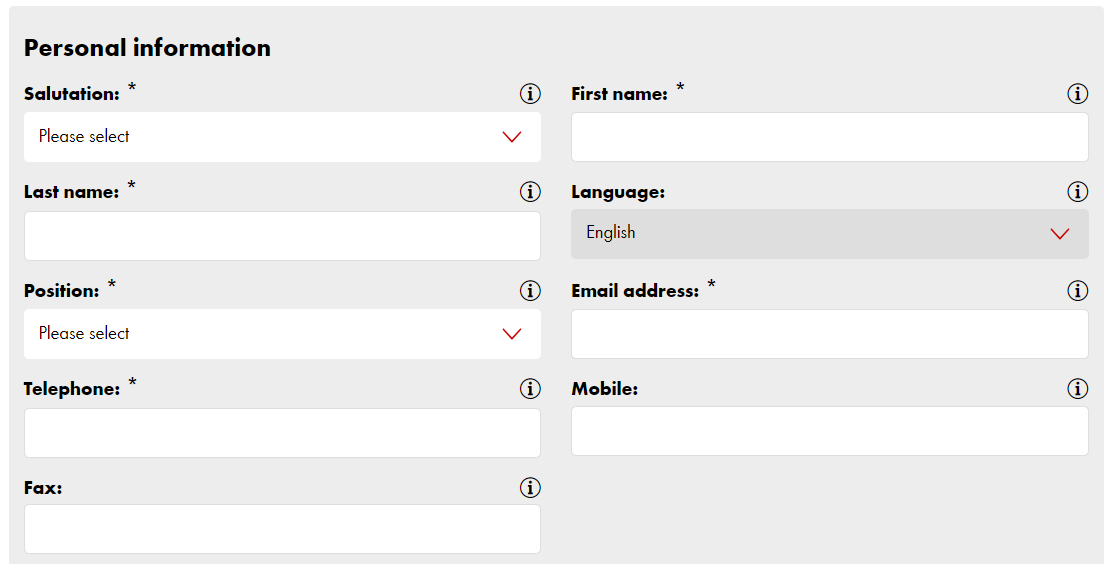Click the info icon next to Position
The image size is (1112, 564).
pyautogui.click(x=530, y=290)
